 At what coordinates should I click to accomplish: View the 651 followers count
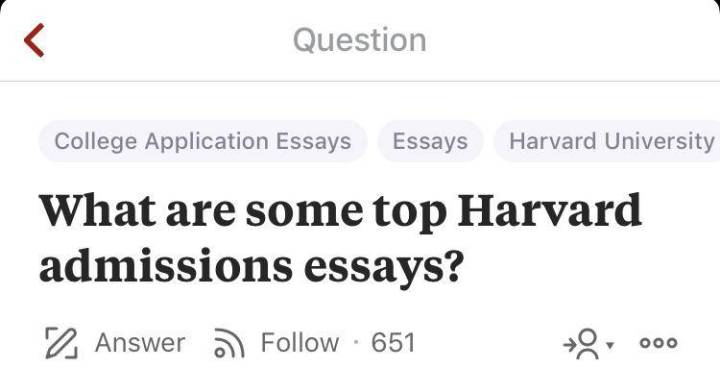tap(393, 343)
